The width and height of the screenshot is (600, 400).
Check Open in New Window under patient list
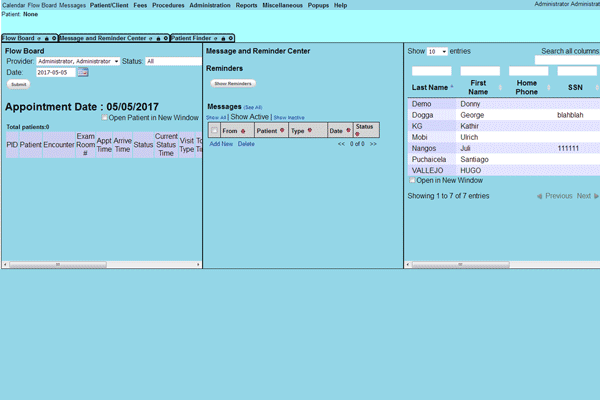[413, 180]
